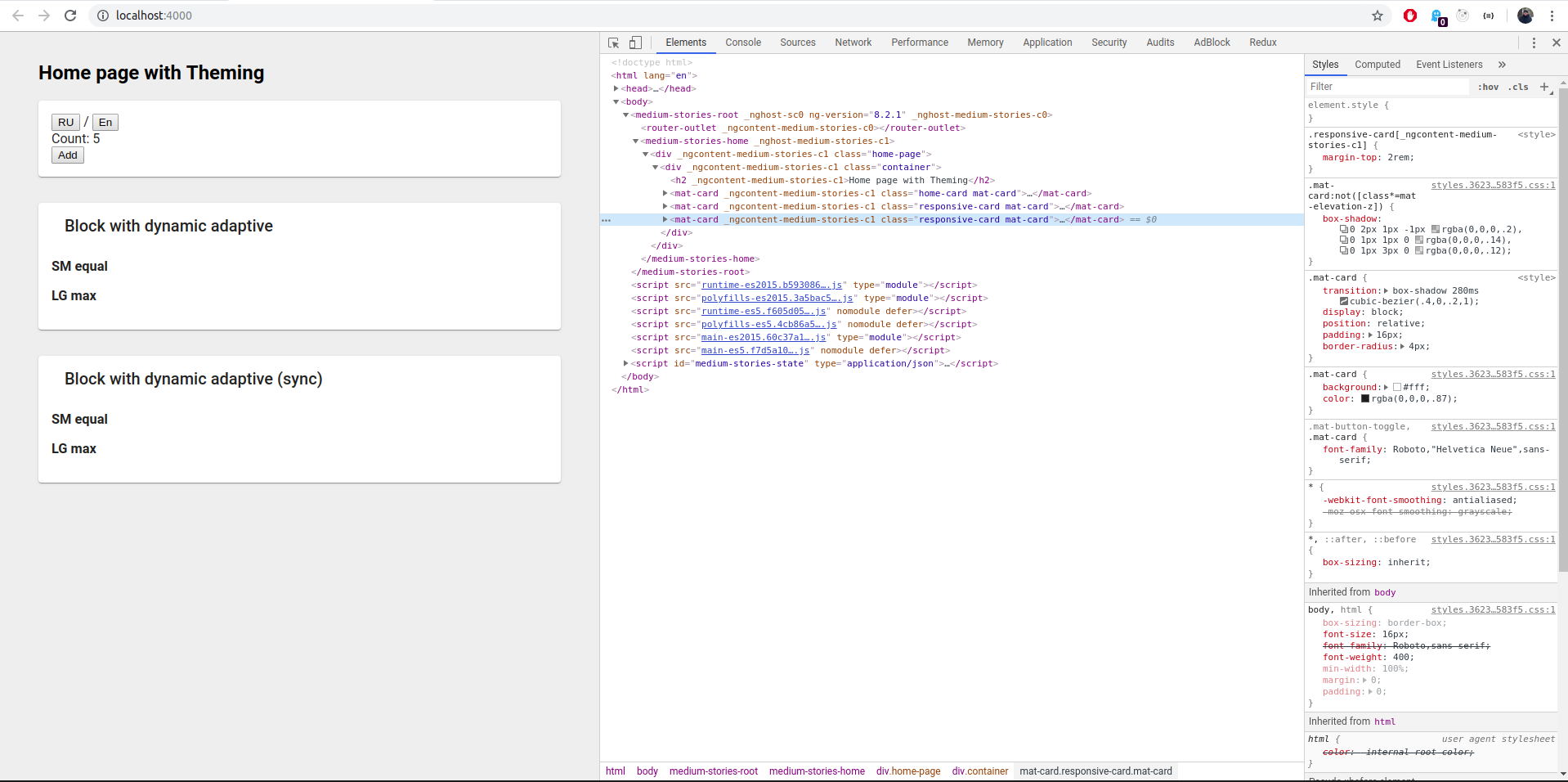Open the Application tab
Viewport: 1568px width, 782px height.
(1047, 43)
